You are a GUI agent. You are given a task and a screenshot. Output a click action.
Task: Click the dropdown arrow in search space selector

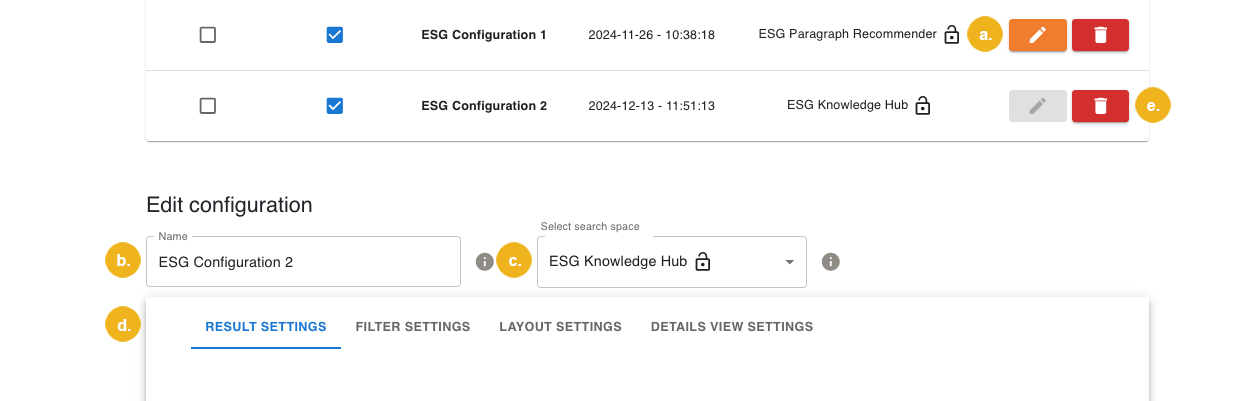[x=789, y=262]
